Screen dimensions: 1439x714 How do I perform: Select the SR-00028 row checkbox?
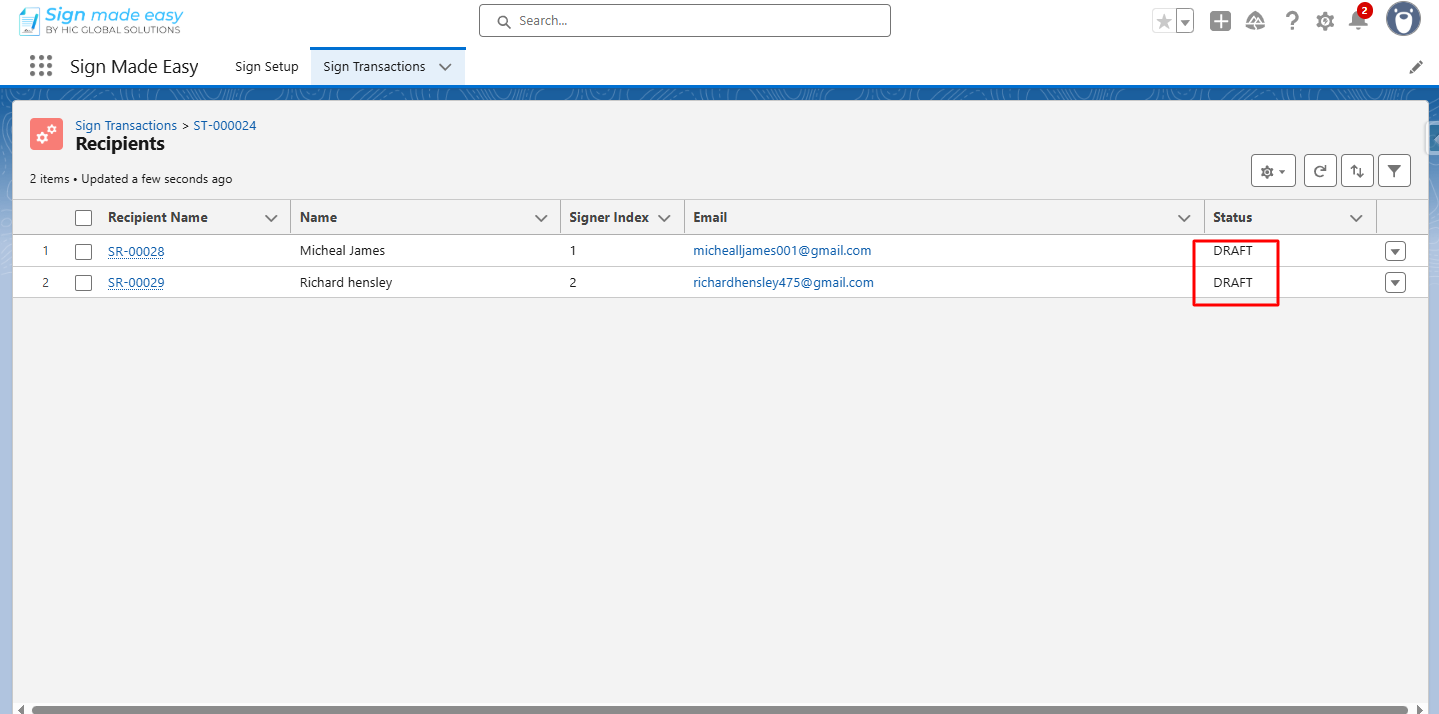pyautogui.click(x=84, y=251)
